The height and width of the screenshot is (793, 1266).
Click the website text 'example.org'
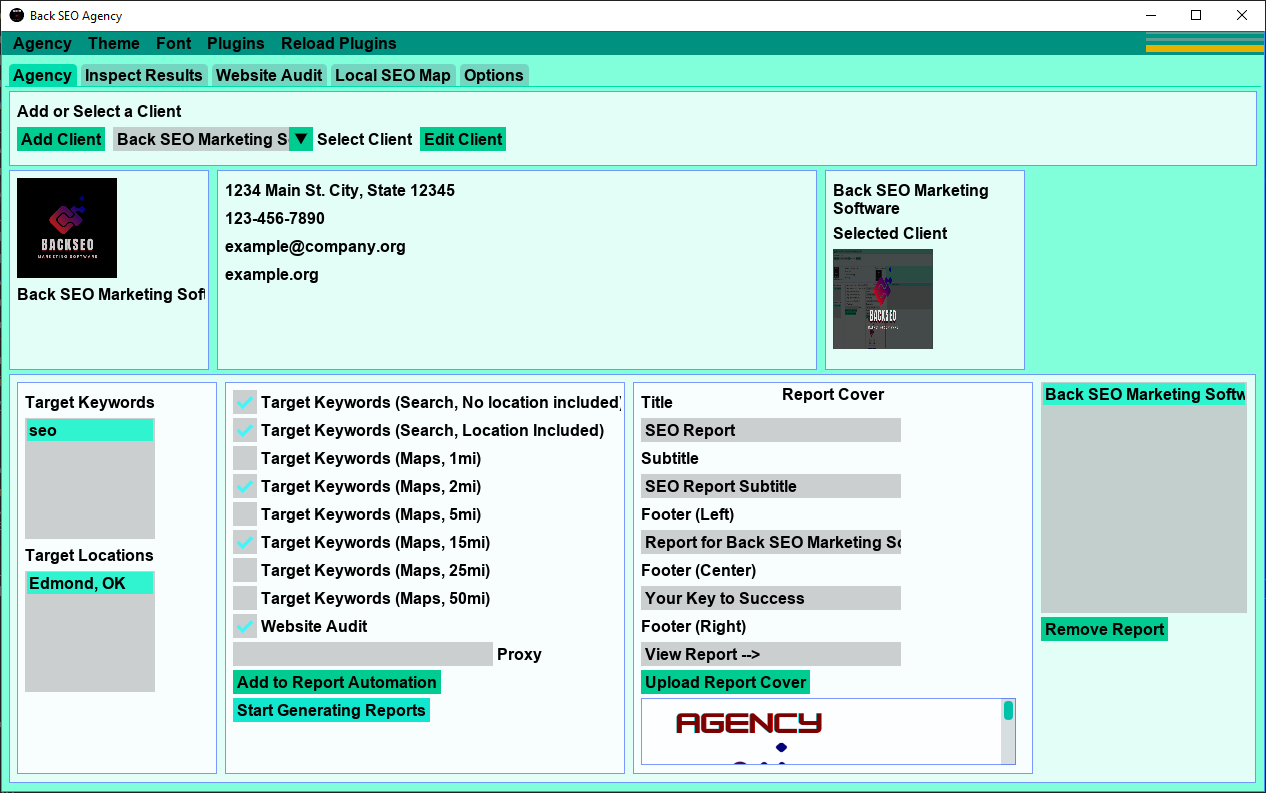272,274
